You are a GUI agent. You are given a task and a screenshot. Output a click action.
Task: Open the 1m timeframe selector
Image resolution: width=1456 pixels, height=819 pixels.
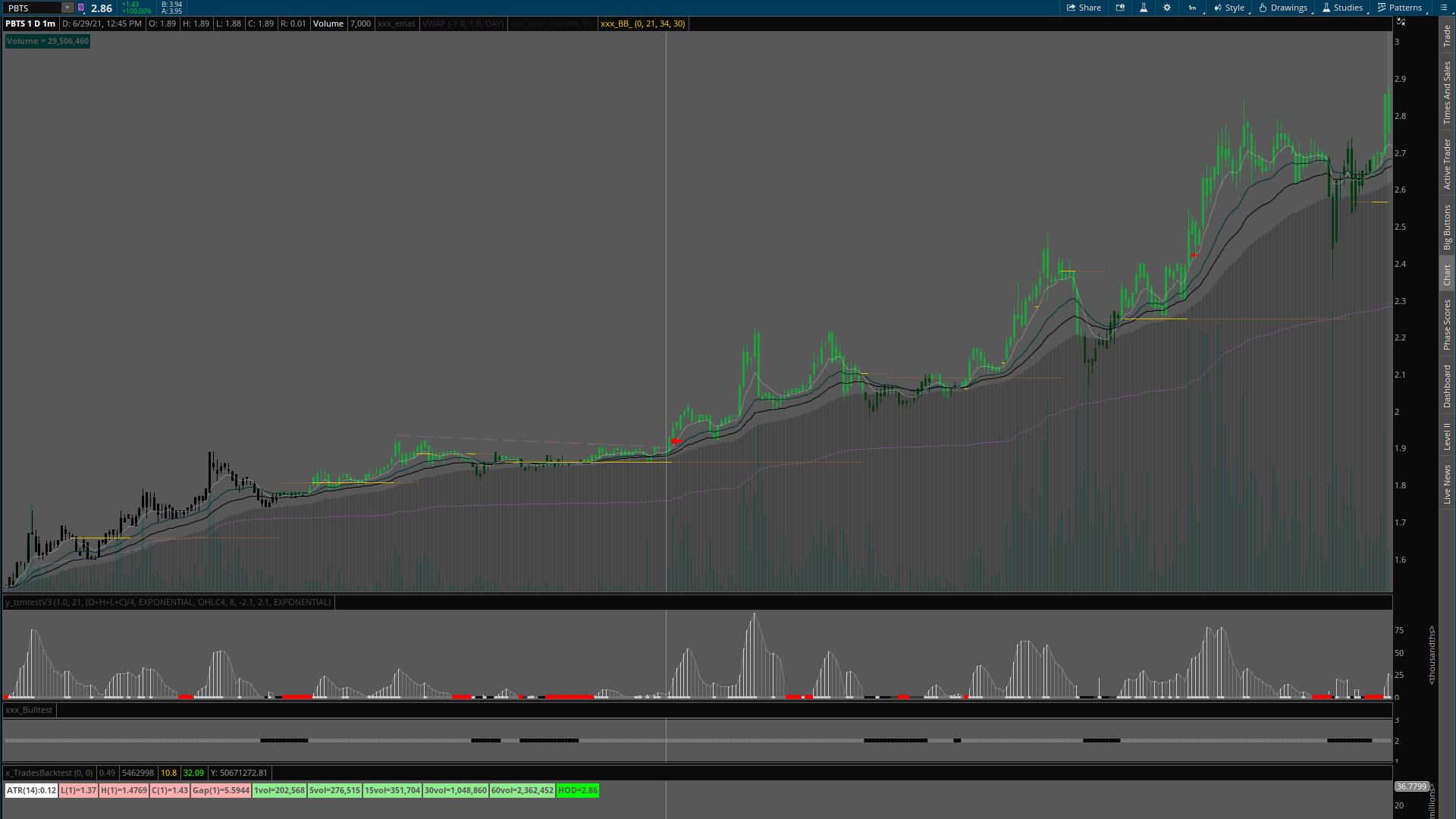coord(1193,8)
